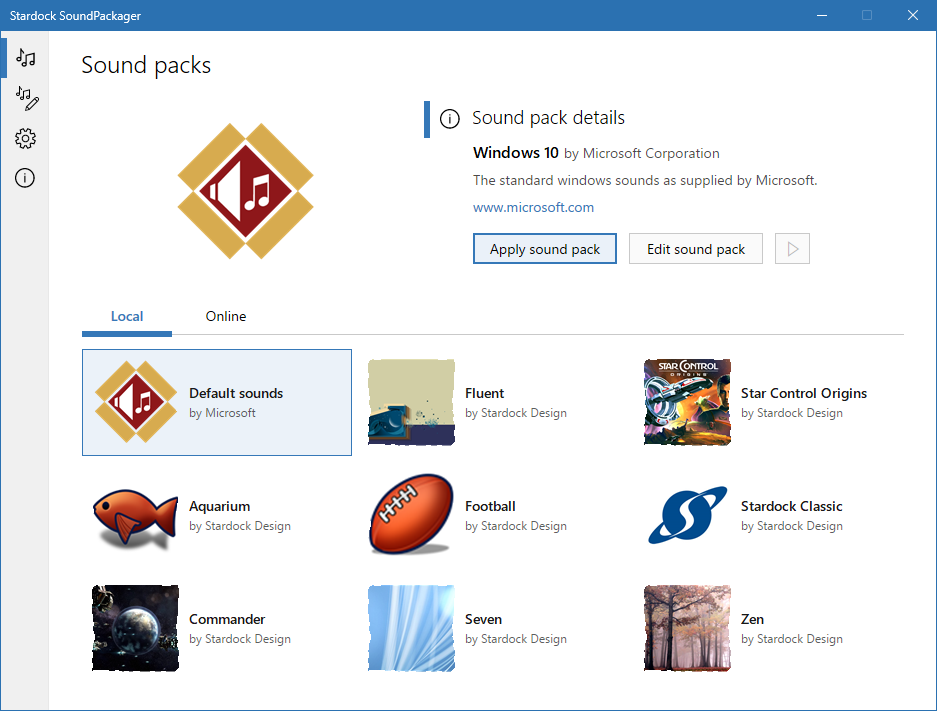Minimize the SoundPackager window

822,15
